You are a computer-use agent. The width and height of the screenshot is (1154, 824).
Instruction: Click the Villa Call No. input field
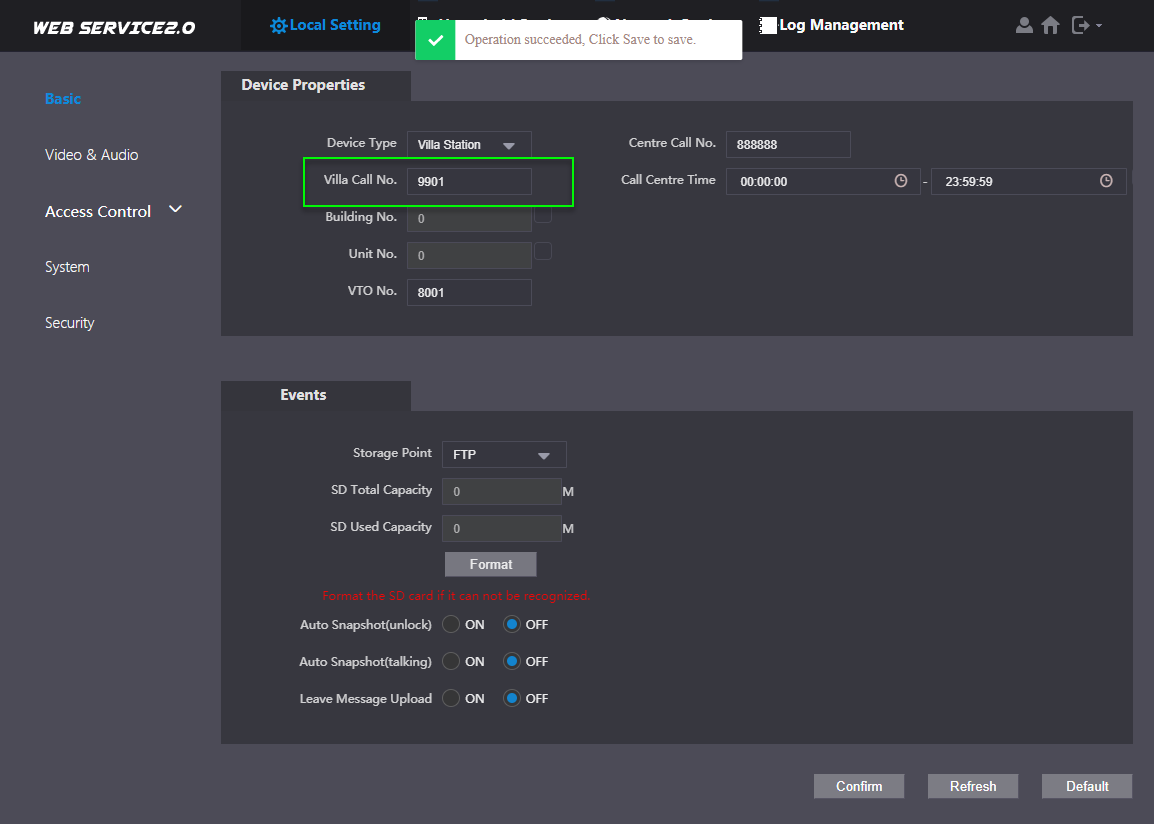tap(469, 181)
